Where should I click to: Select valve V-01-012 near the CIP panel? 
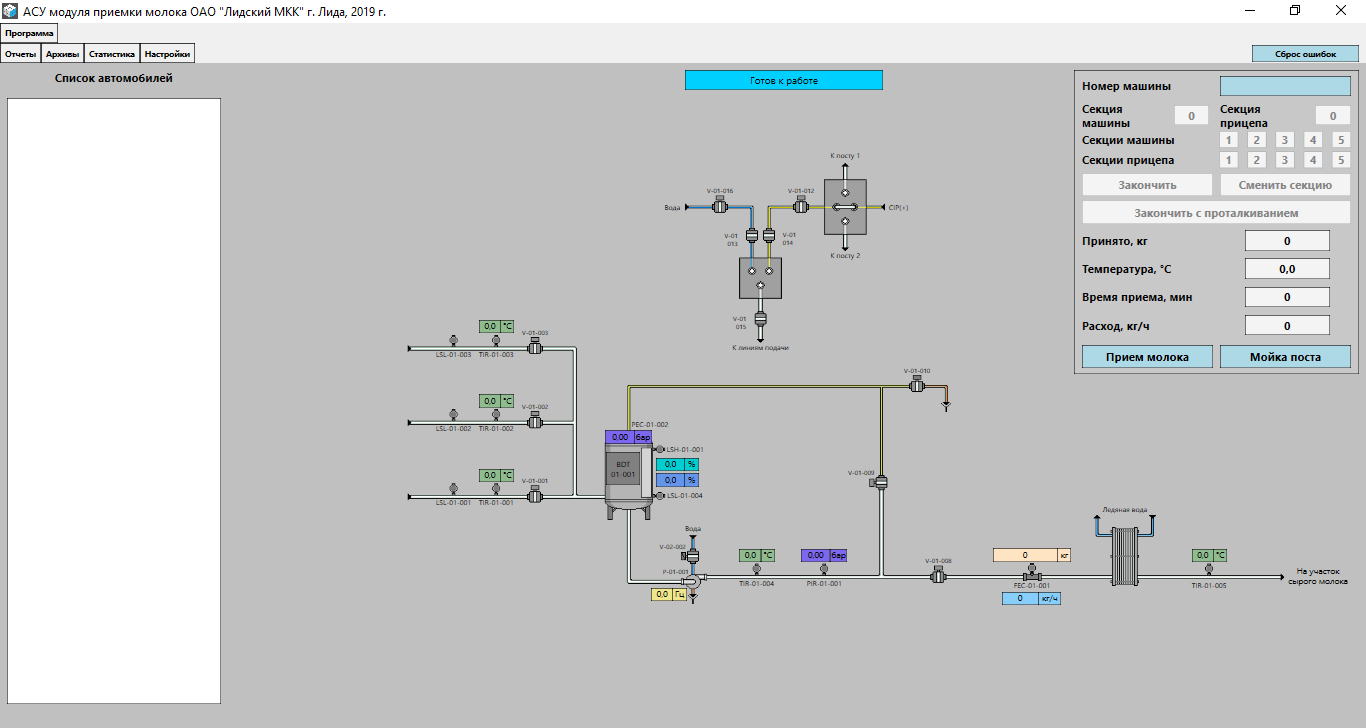point(800,206)
